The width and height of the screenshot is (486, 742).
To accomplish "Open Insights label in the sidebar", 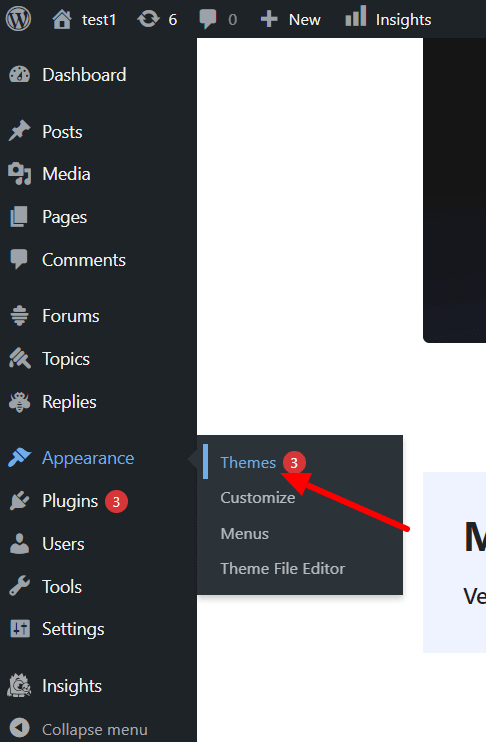I will click(x=72, y=687).
